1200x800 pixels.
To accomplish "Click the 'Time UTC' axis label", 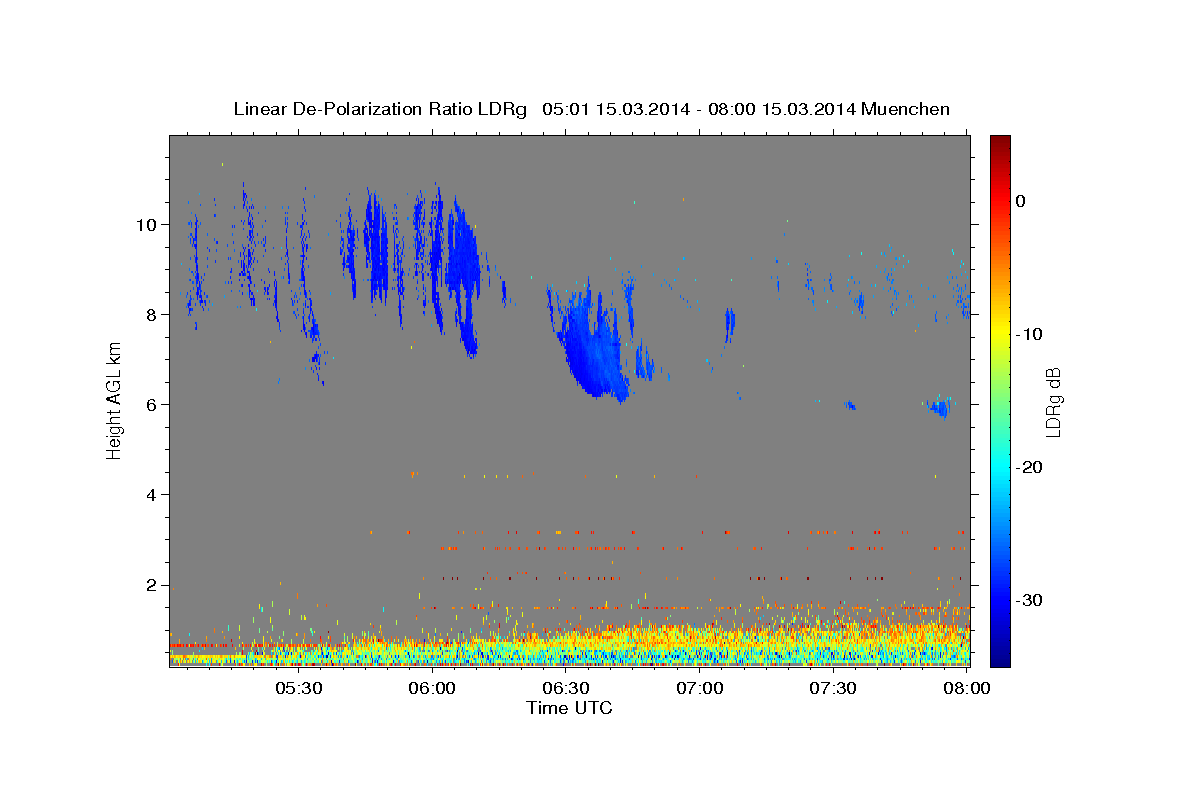I will point(569,708).
